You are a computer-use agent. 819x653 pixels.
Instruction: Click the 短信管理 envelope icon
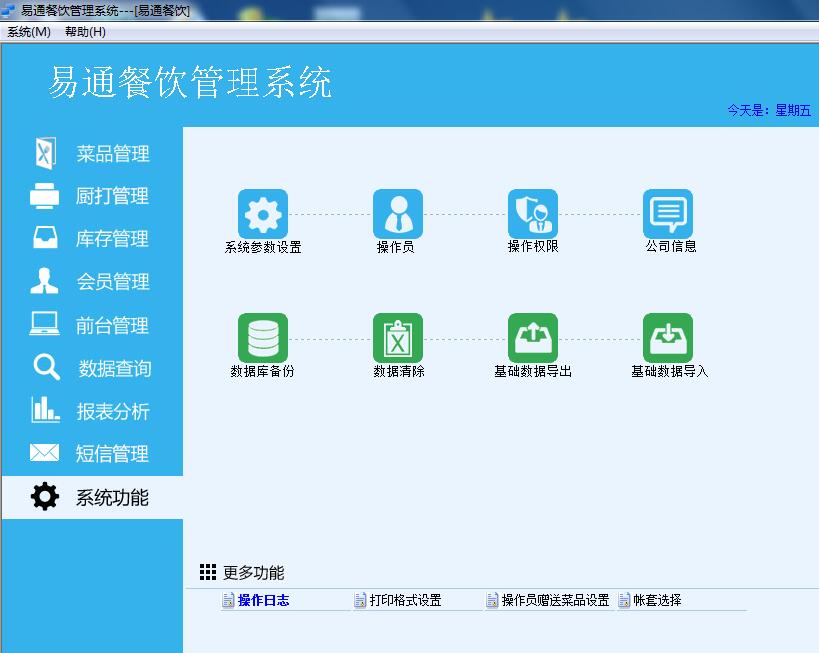44,452
